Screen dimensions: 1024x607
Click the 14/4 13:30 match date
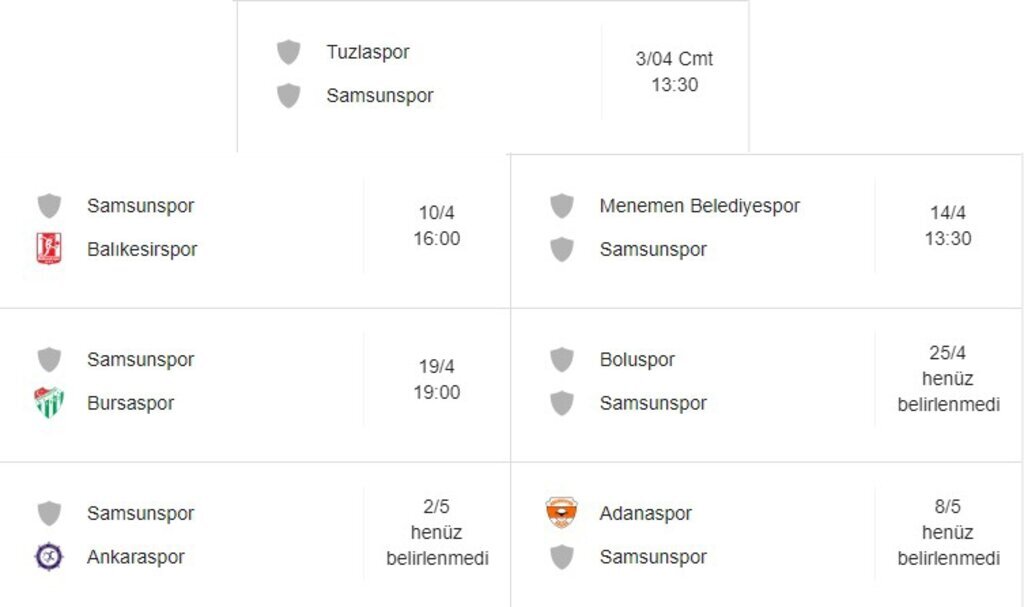click(x=948, y=226)
